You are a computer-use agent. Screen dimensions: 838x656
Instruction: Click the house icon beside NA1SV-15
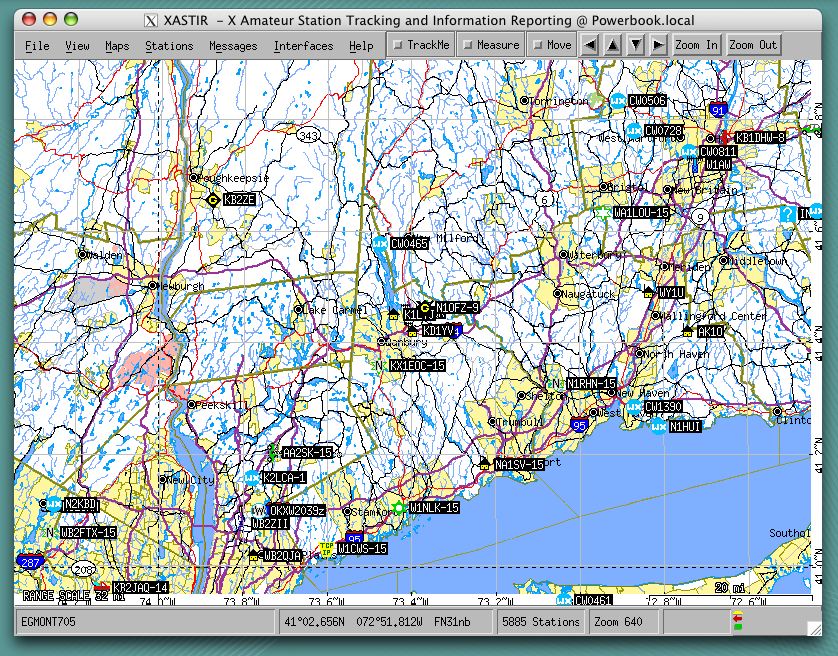(x=485, y=464)
